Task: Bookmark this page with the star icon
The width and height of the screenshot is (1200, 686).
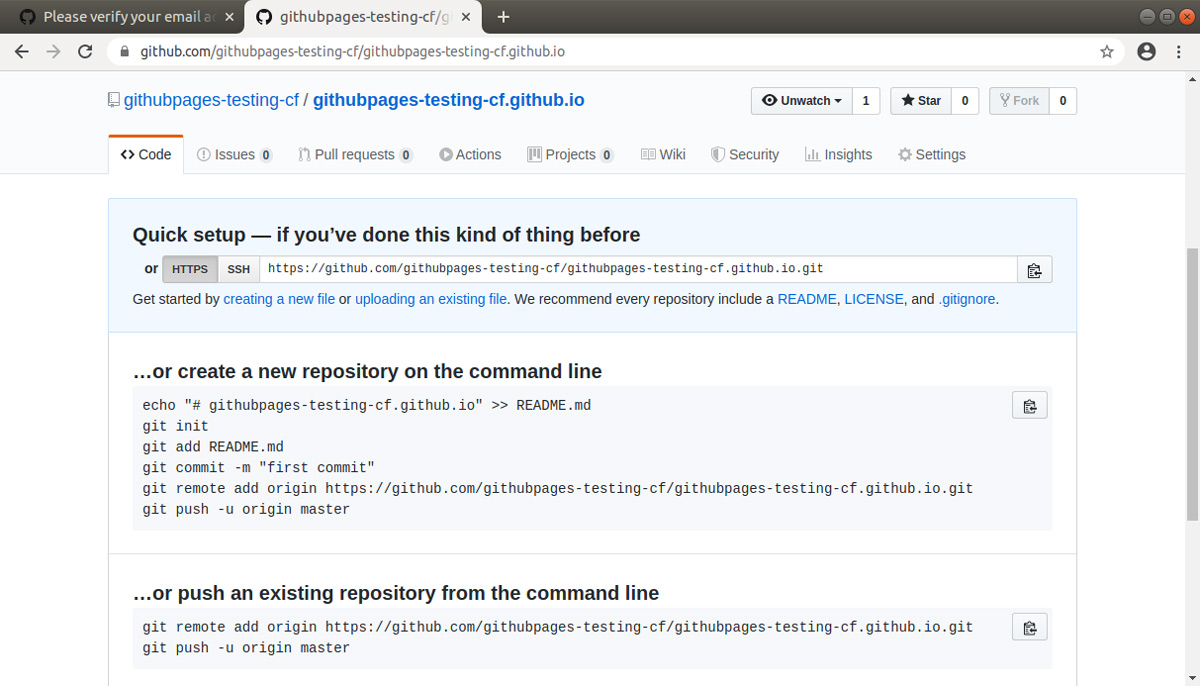Action: (x=1107, y=49)
